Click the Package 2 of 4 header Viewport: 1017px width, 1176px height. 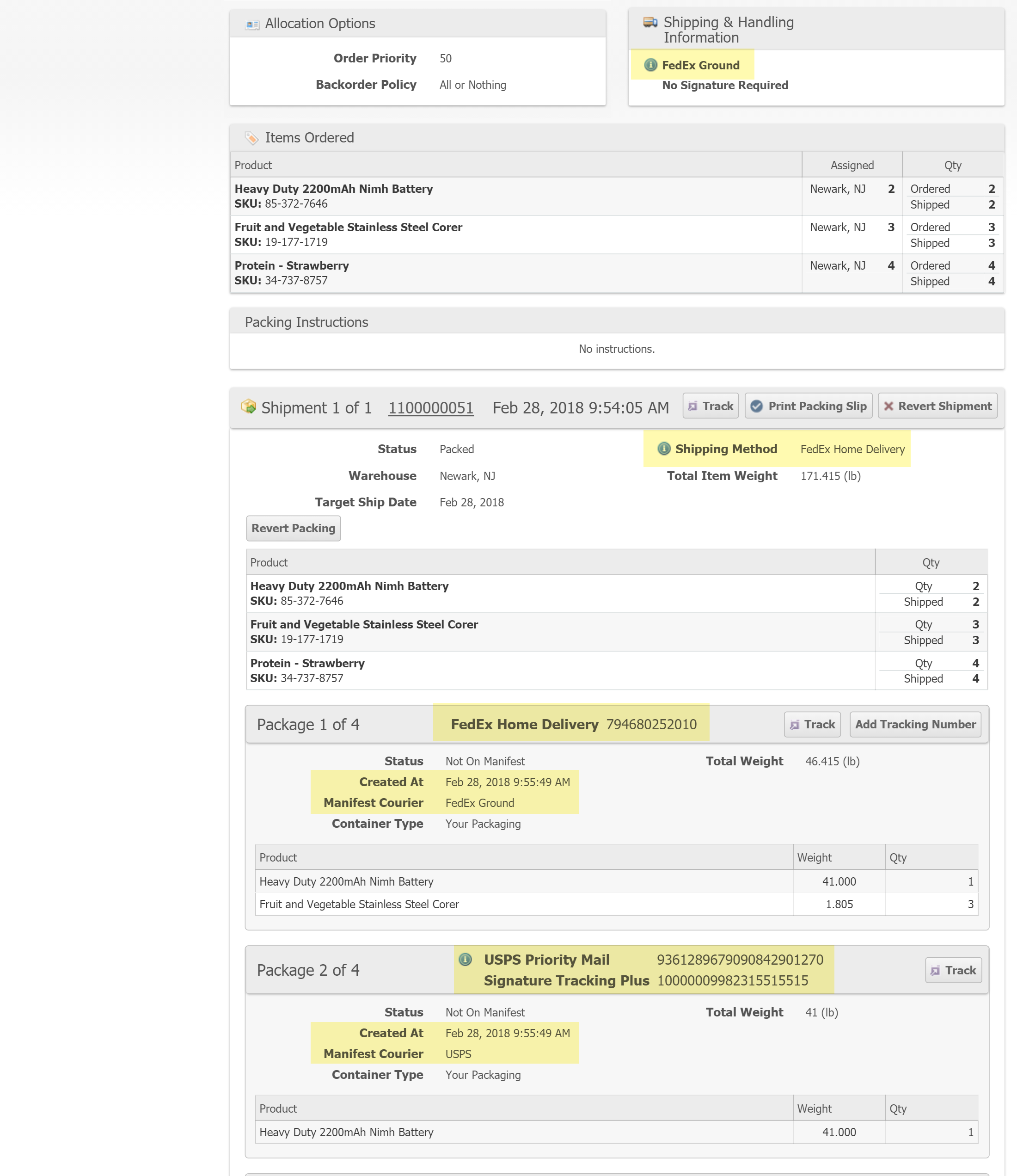click(x=308, y=970)
